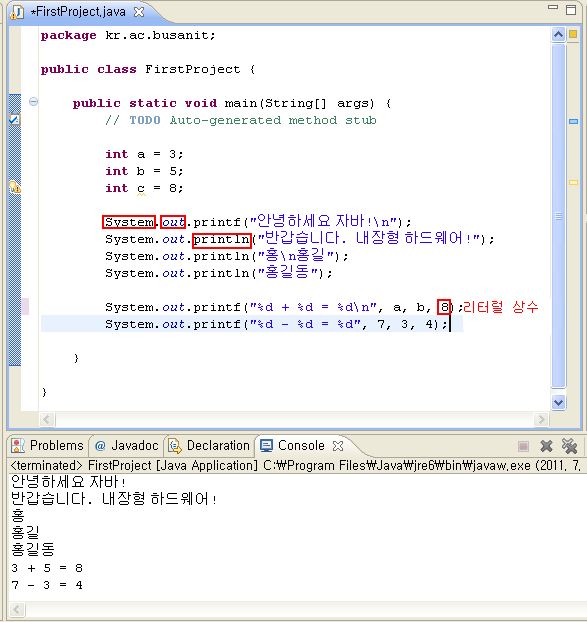This screenshot has height=622, width=587.
Task: Click the editor vertical scrollbar thumb
Action: (558, 215)
